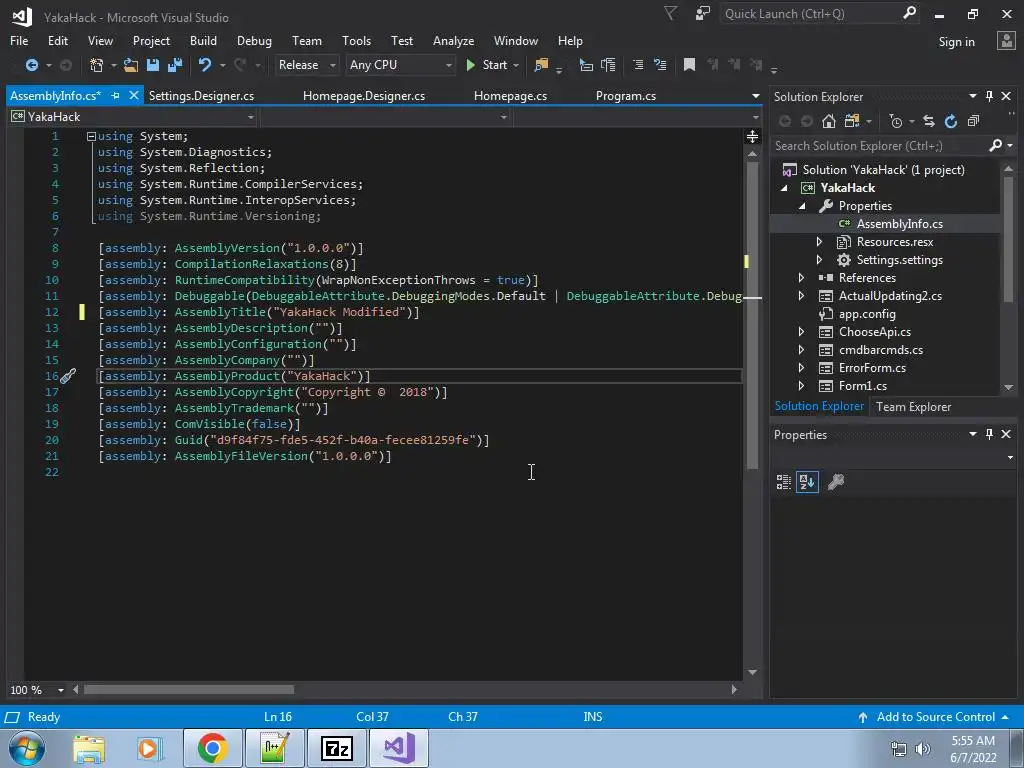This screenshot has width=1024, height=768.
Task: Click the user account icon beside Sign in
Action: click(x=1006, y=41)
